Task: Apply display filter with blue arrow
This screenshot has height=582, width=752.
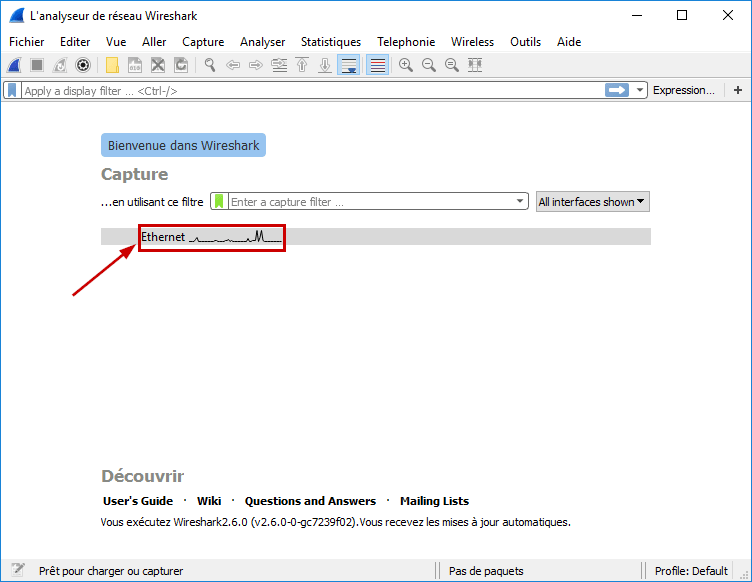Action: pos(617,90)
